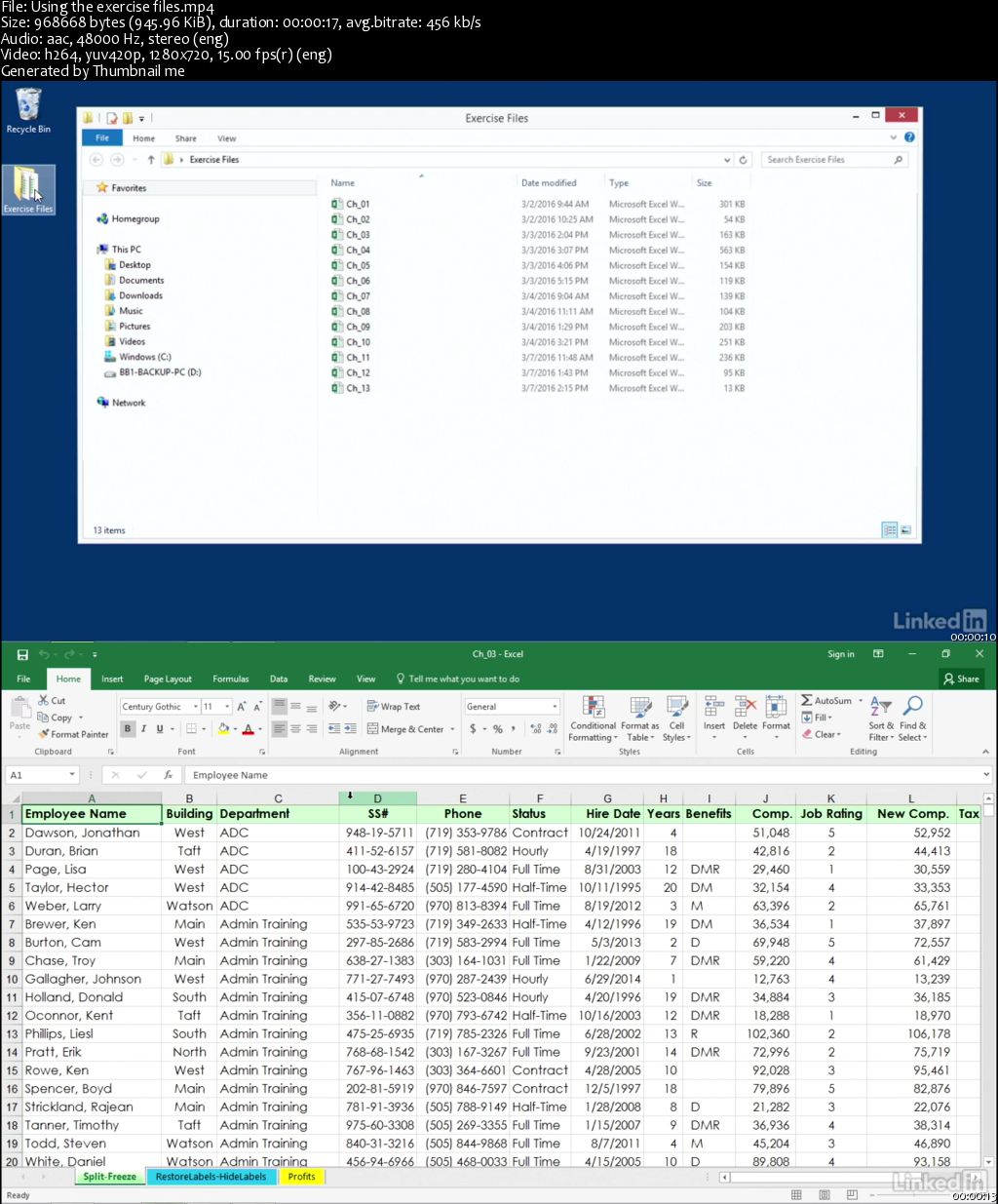Click the Orientation text angle icon
The height and width of the screenshot is (1204, 998).
[335, 707]
